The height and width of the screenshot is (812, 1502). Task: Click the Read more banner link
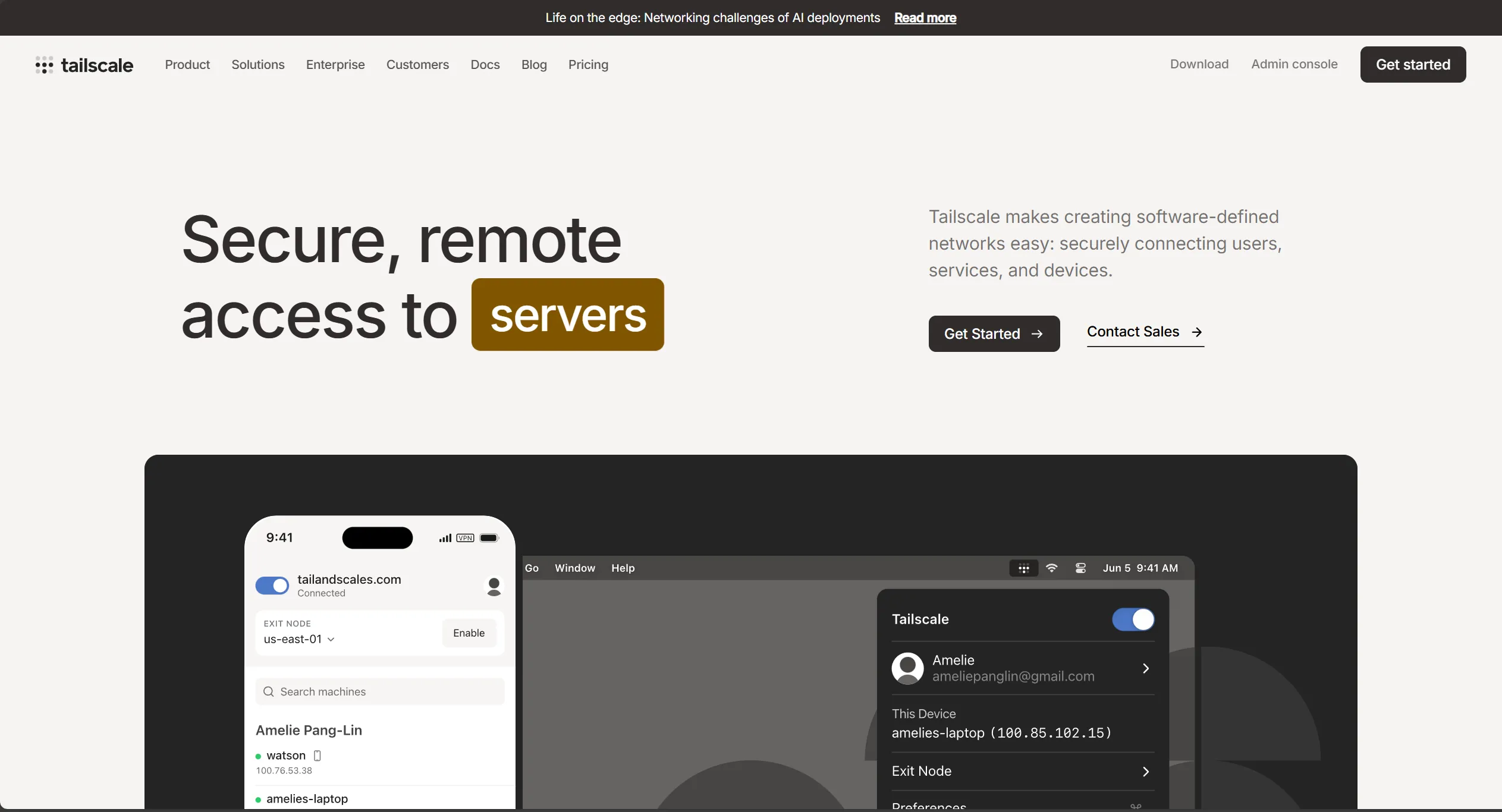coord(925,18)
